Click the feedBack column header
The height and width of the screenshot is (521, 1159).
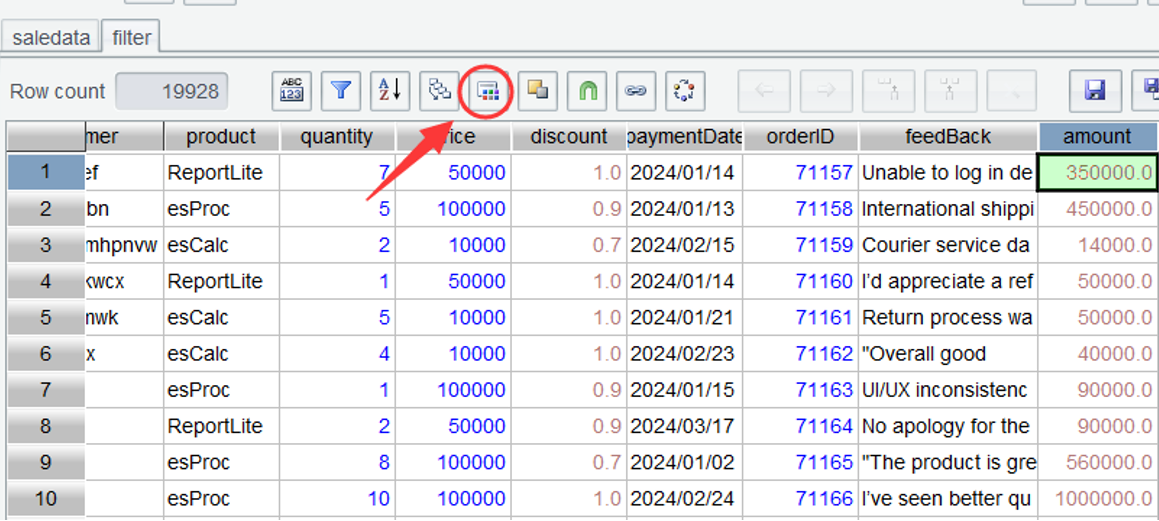coord(948,137)
